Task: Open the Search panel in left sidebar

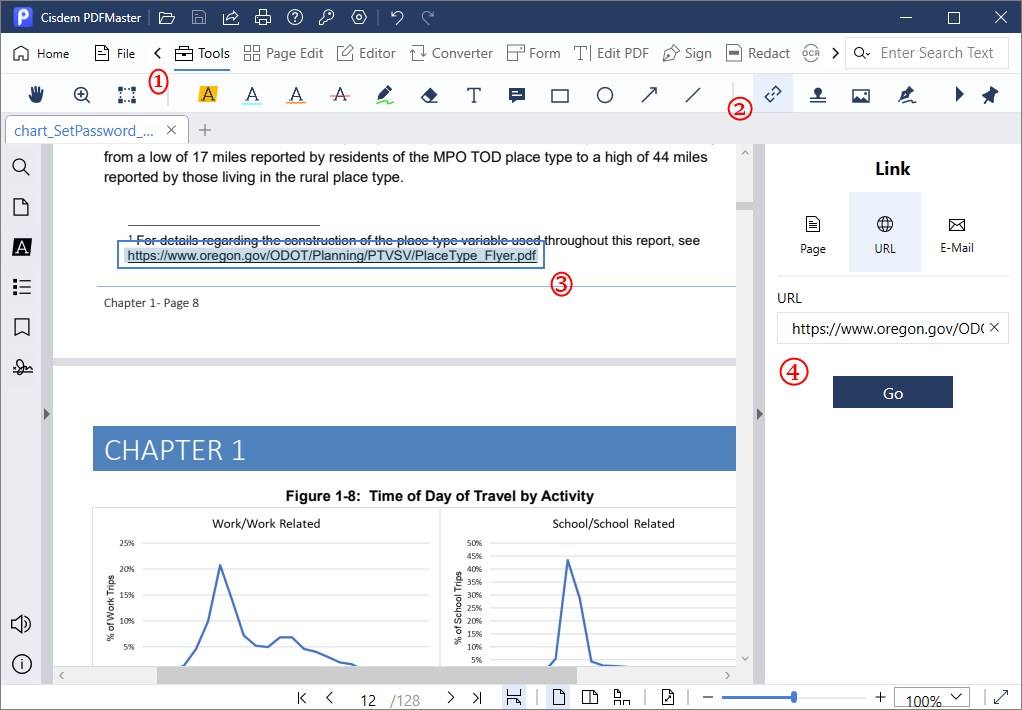Action: point(21,167)
